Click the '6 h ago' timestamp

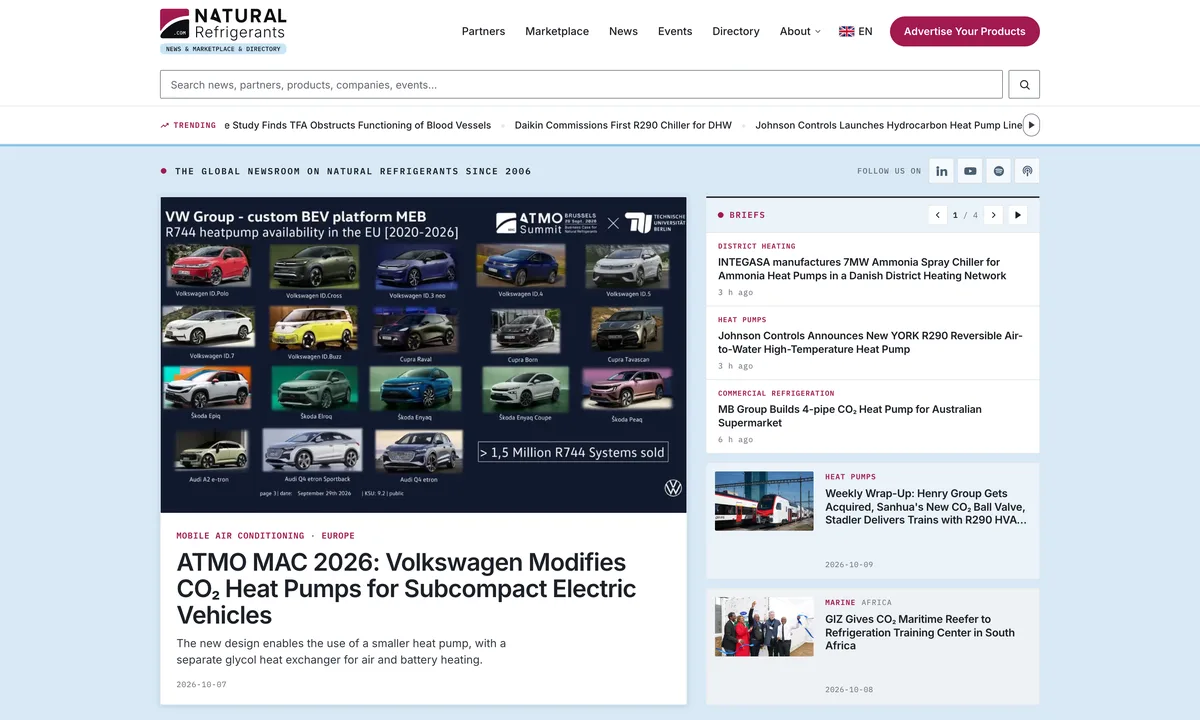(735, 440)
